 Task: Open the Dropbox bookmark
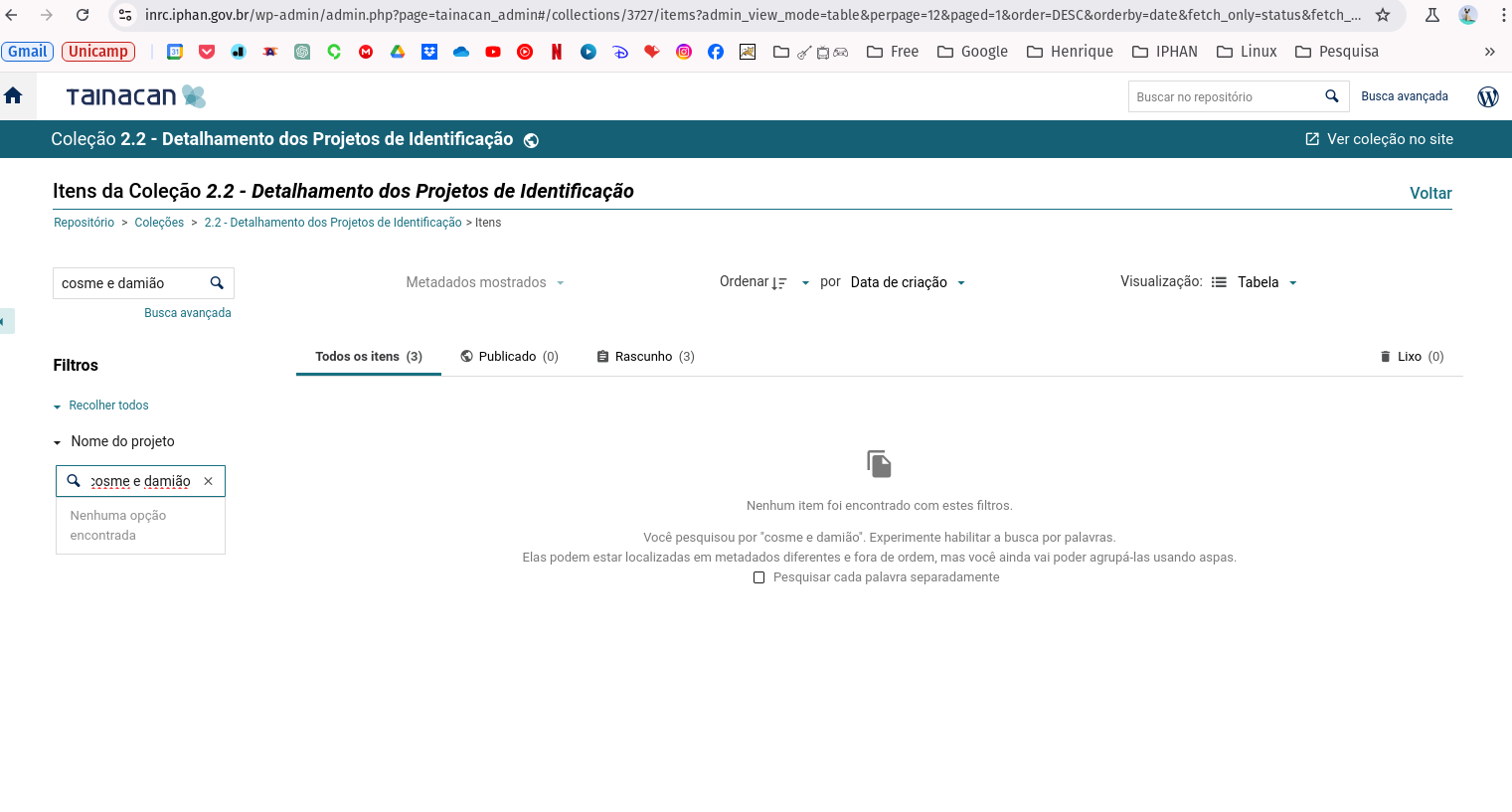[429, 52]
